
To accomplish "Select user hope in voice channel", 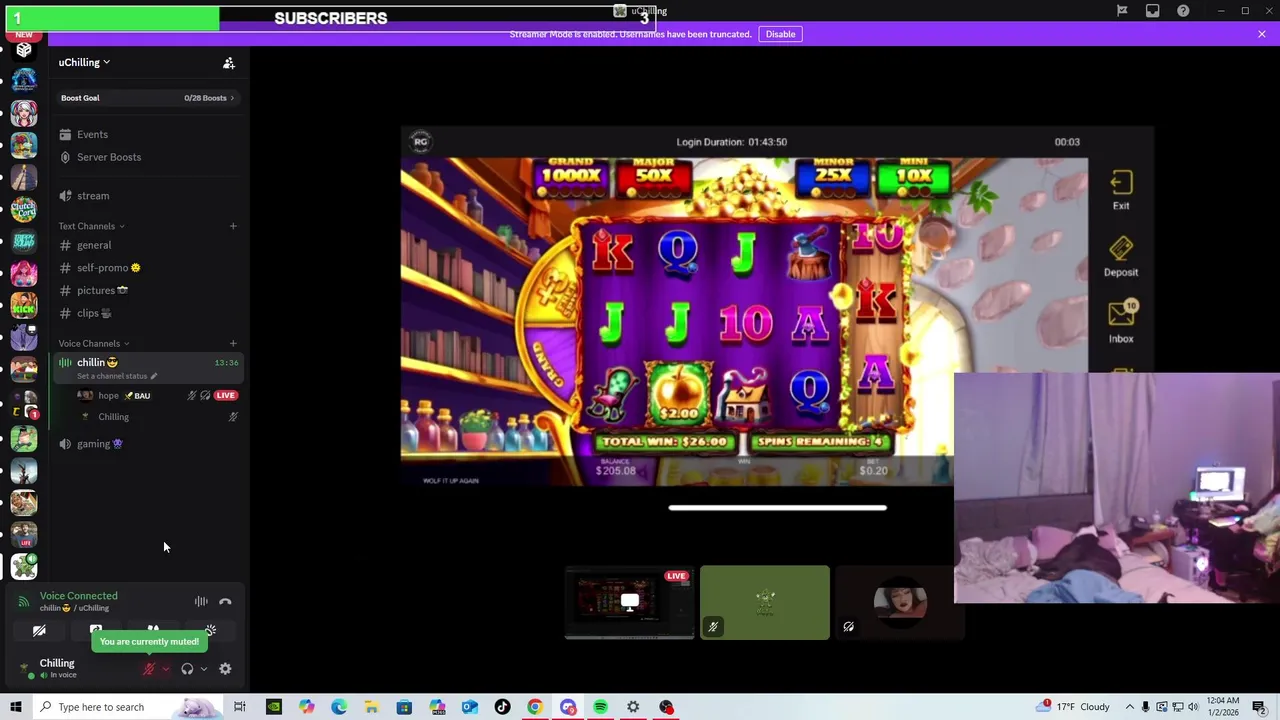I will point(147,395).
